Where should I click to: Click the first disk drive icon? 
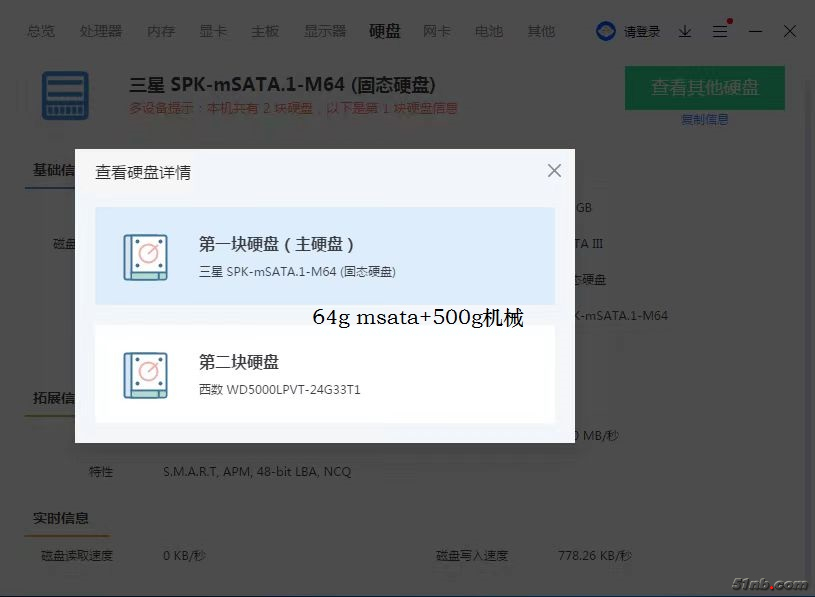pos(145,256)
